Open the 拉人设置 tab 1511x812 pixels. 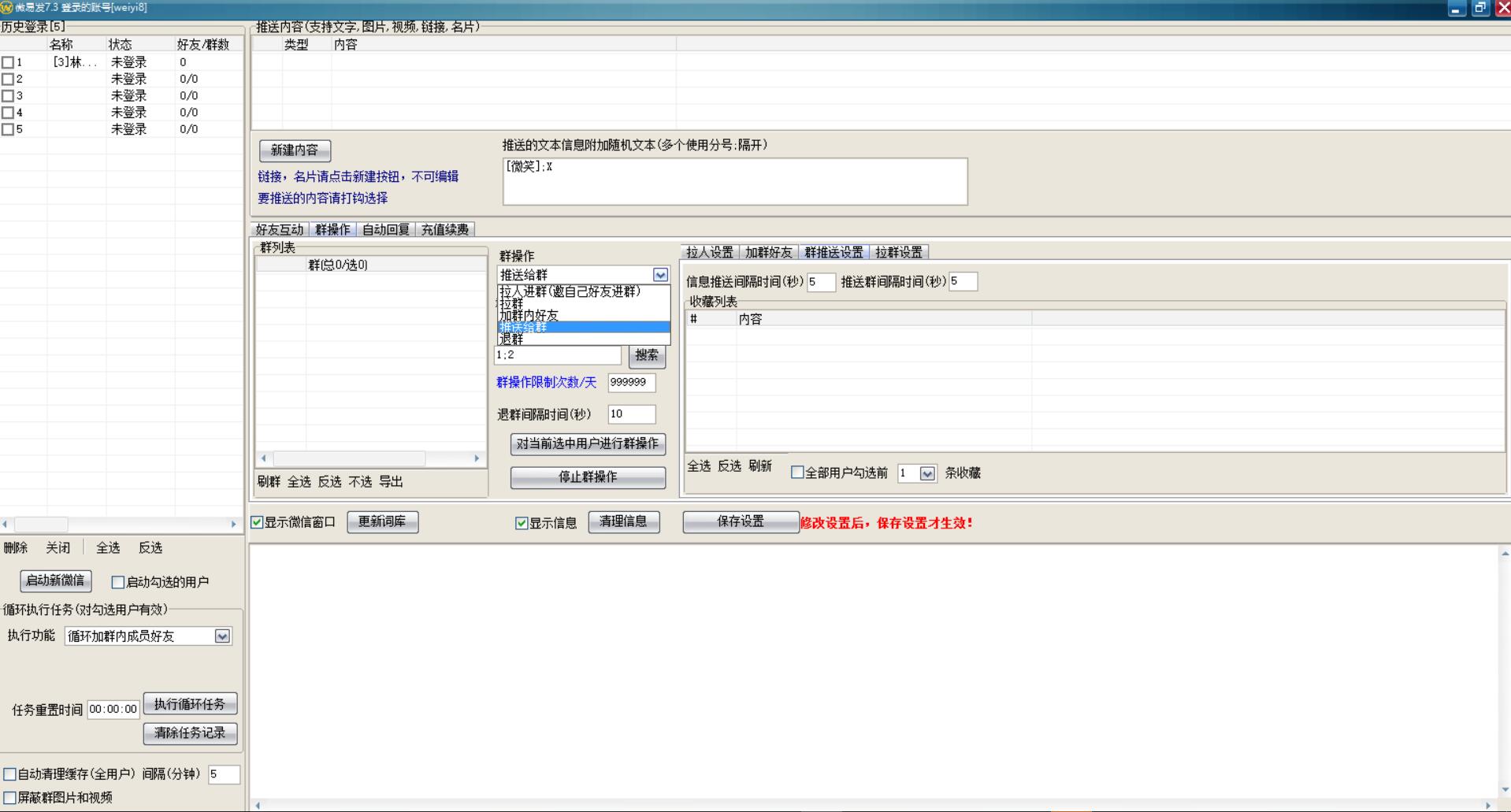coord(709,252)
